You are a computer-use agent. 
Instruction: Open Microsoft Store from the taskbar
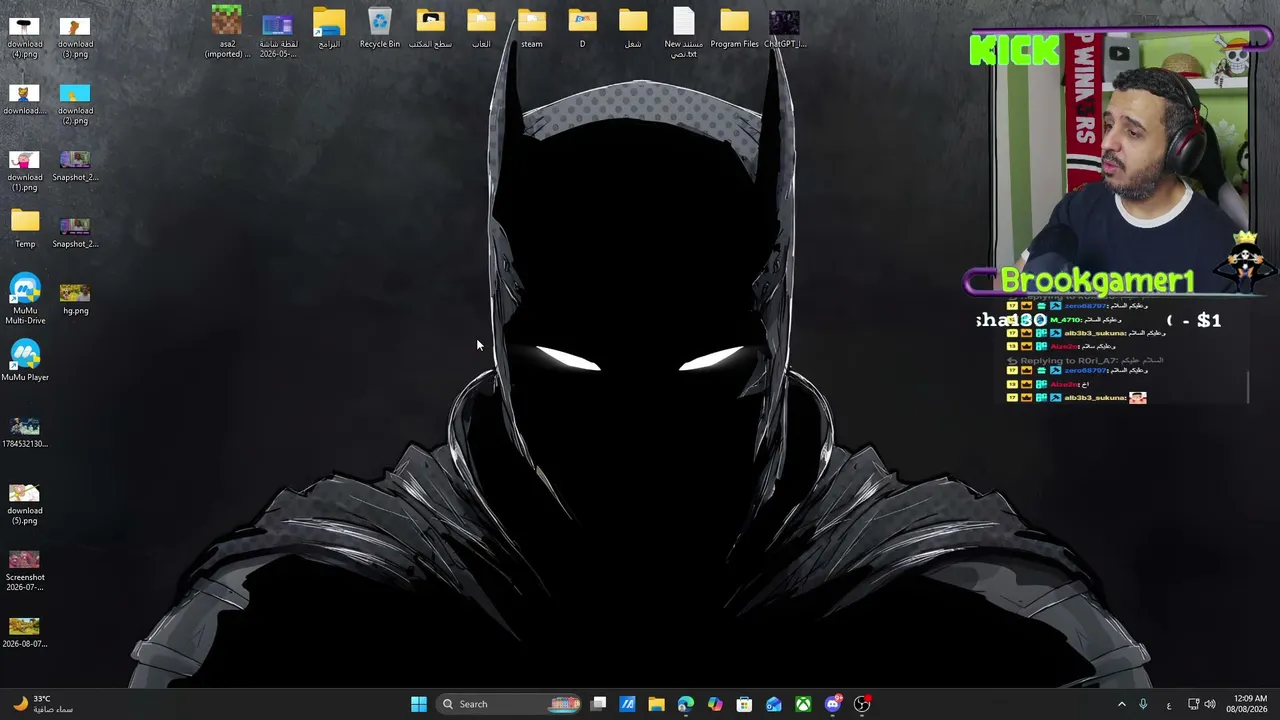744,704
